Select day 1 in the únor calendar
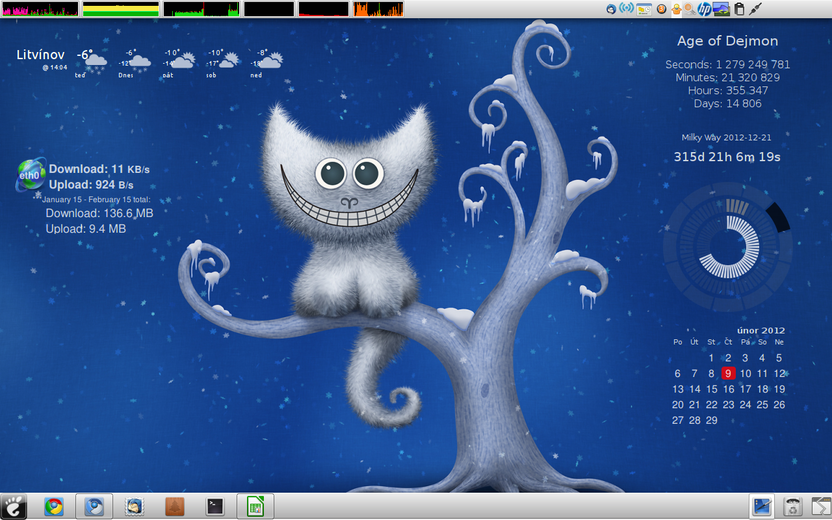Viewport: 832px width, 520px height. 712,358
